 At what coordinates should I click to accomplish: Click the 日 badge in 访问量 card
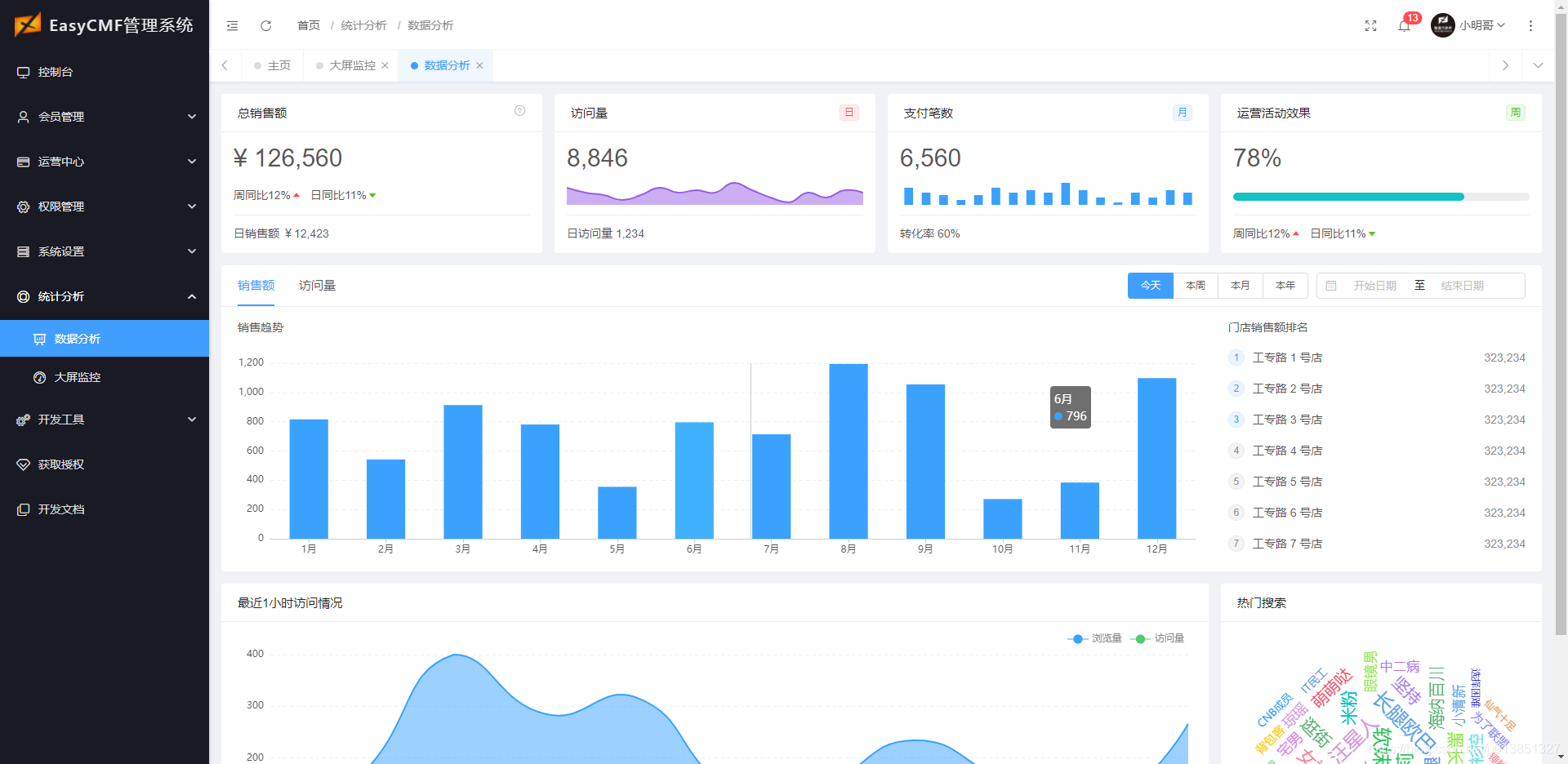tap(849, 113)
